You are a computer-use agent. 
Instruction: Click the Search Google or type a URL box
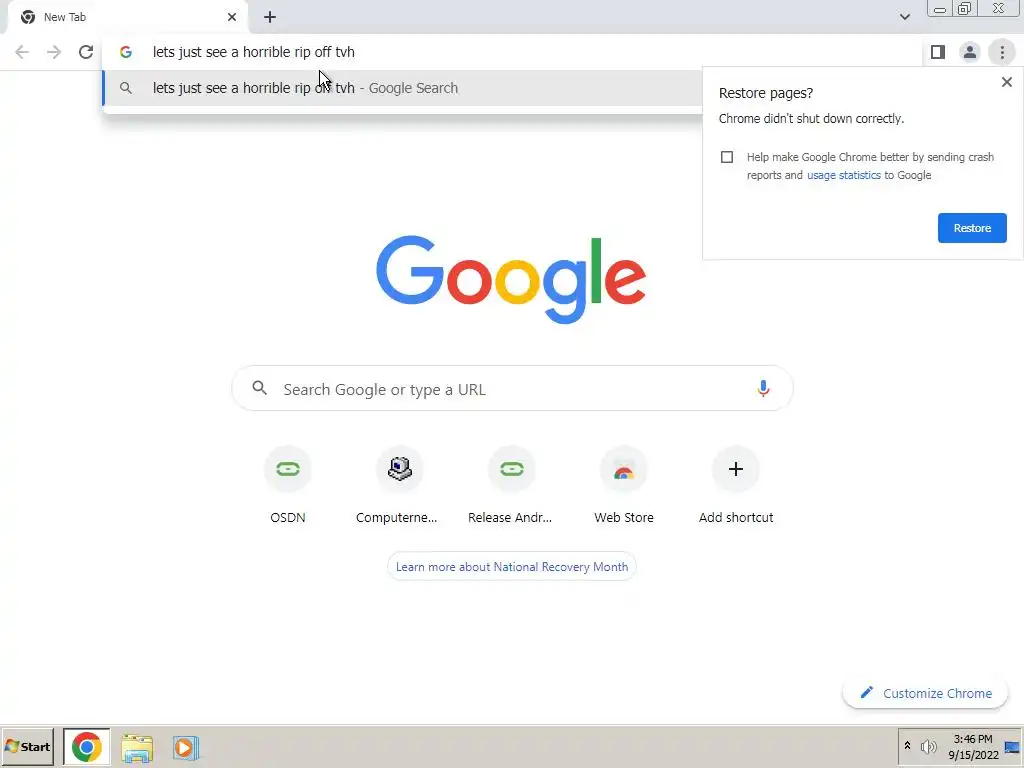(x=512, y=389)
